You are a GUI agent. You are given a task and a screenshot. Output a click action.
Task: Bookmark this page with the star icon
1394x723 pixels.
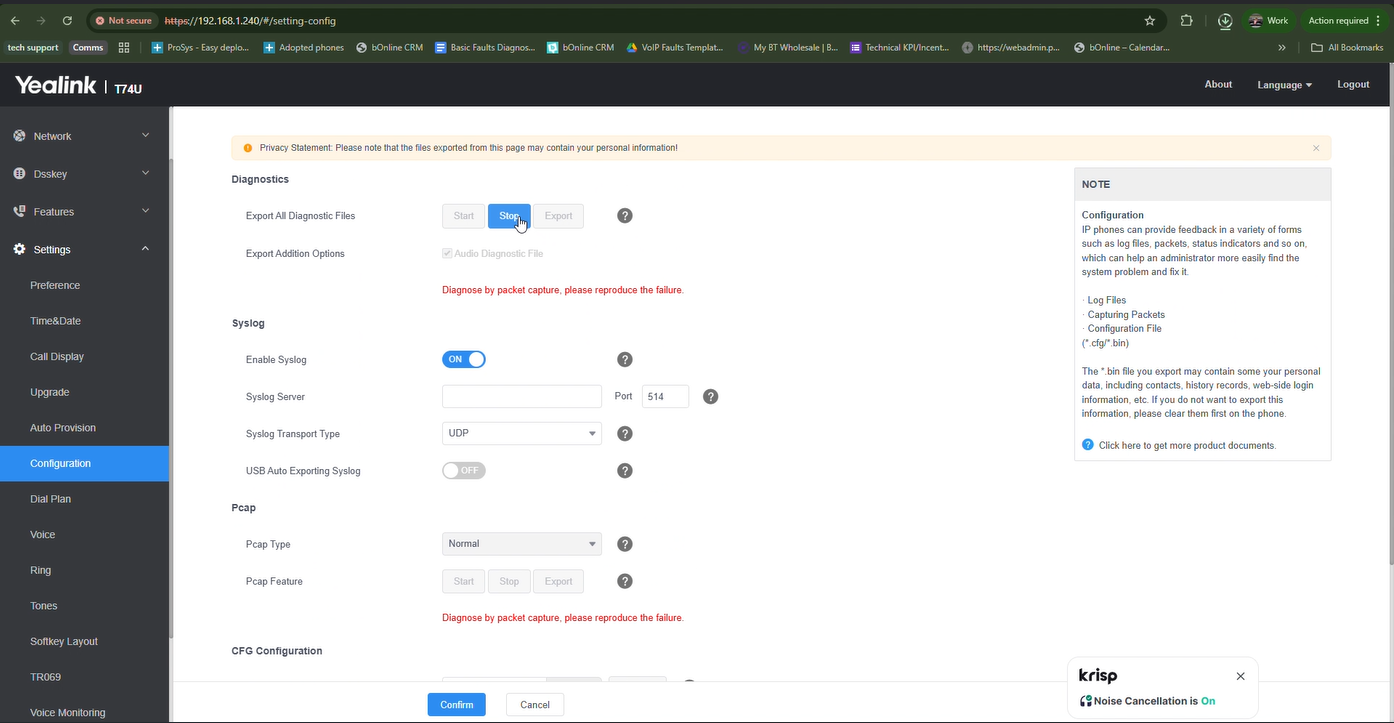[x=1150, y=20]
